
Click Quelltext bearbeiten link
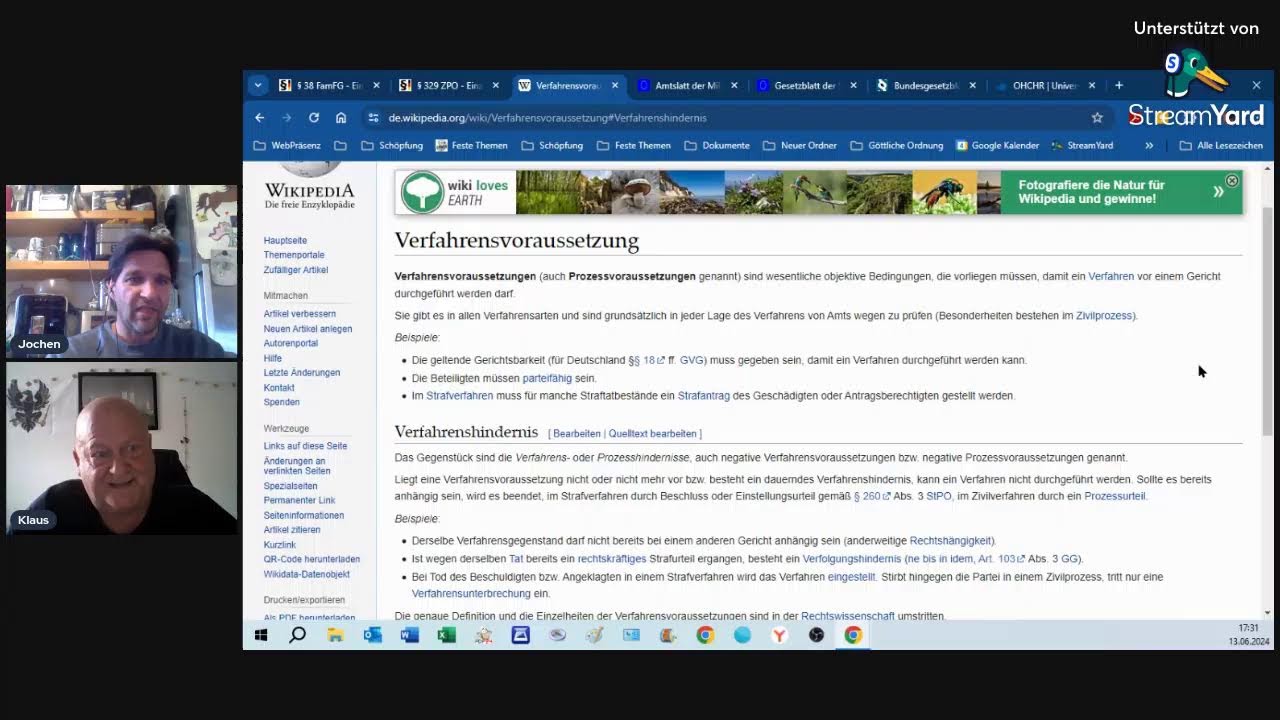tap(652, 434)
